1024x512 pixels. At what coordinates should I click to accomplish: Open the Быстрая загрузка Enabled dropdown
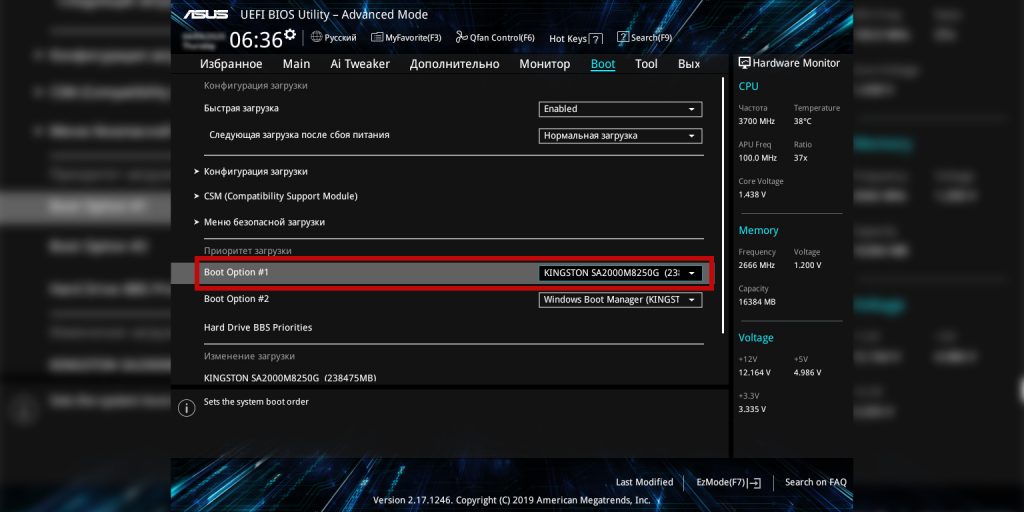pos(620,109)
